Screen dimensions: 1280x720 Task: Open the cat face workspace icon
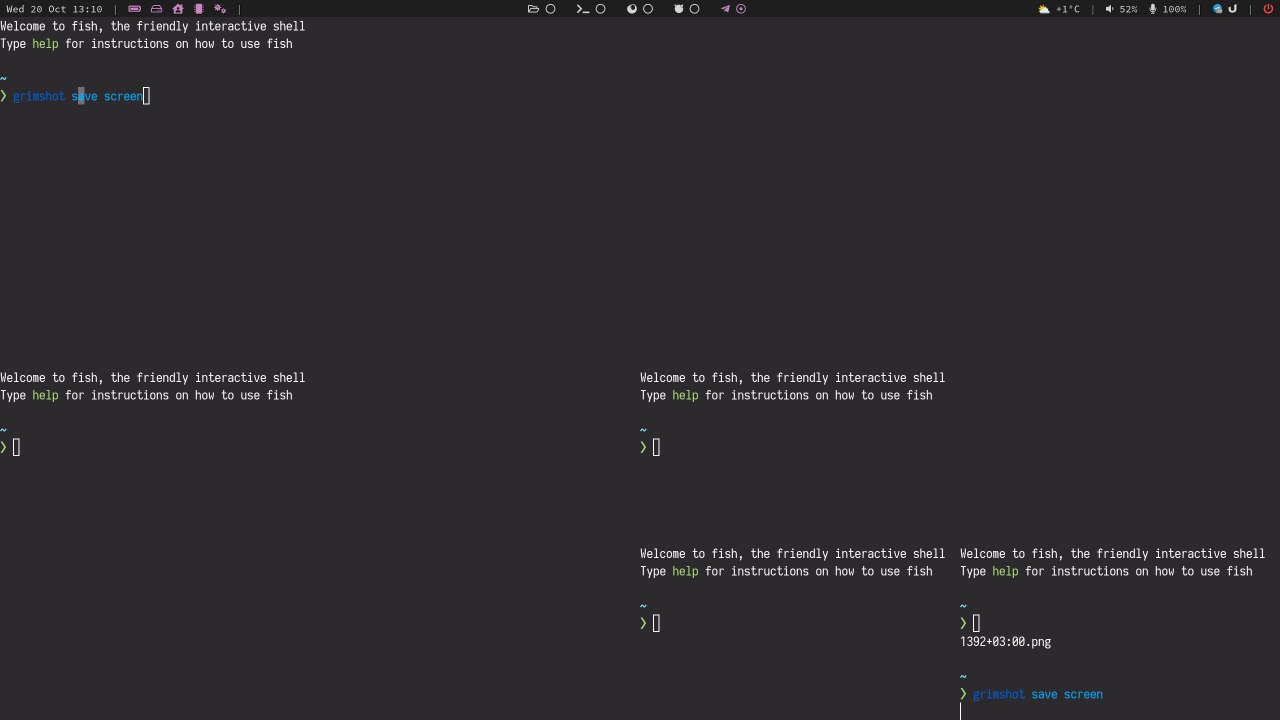tap(679, 9)
